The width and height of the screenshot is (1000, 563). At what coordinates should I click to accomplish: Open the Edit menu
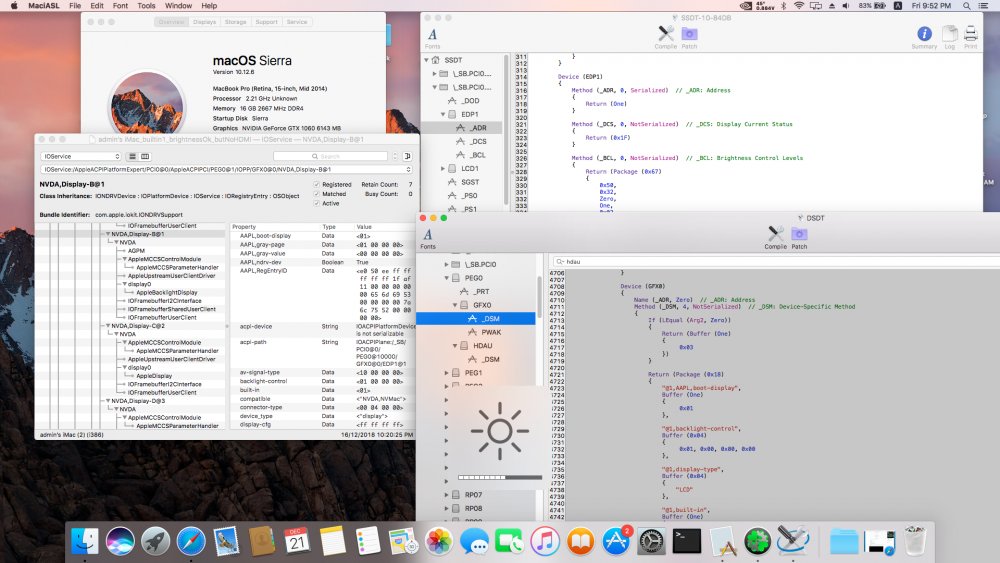coord(97,6)
